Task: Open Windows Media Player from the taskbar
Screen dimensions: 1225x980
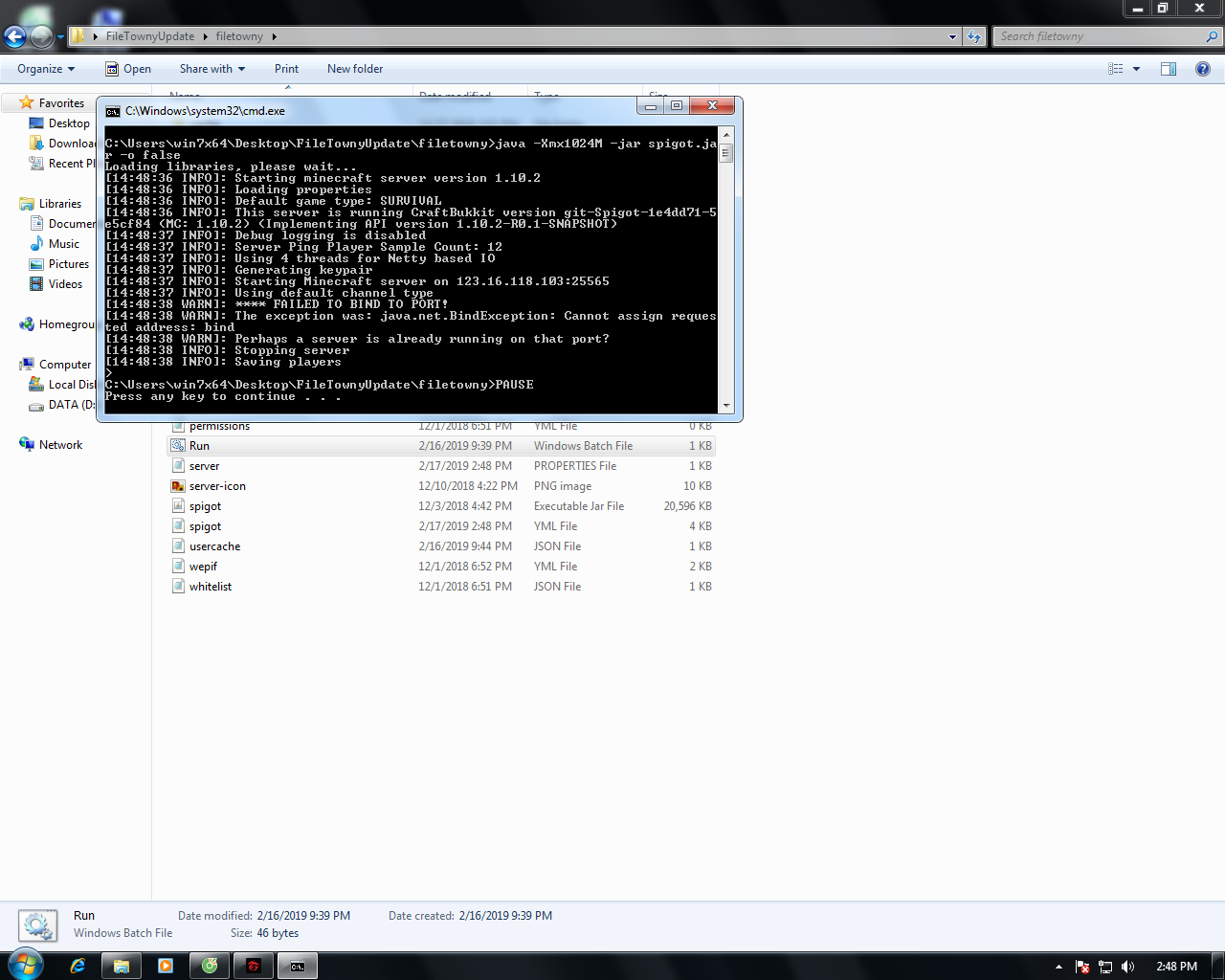Action: [x=166, y=967]
